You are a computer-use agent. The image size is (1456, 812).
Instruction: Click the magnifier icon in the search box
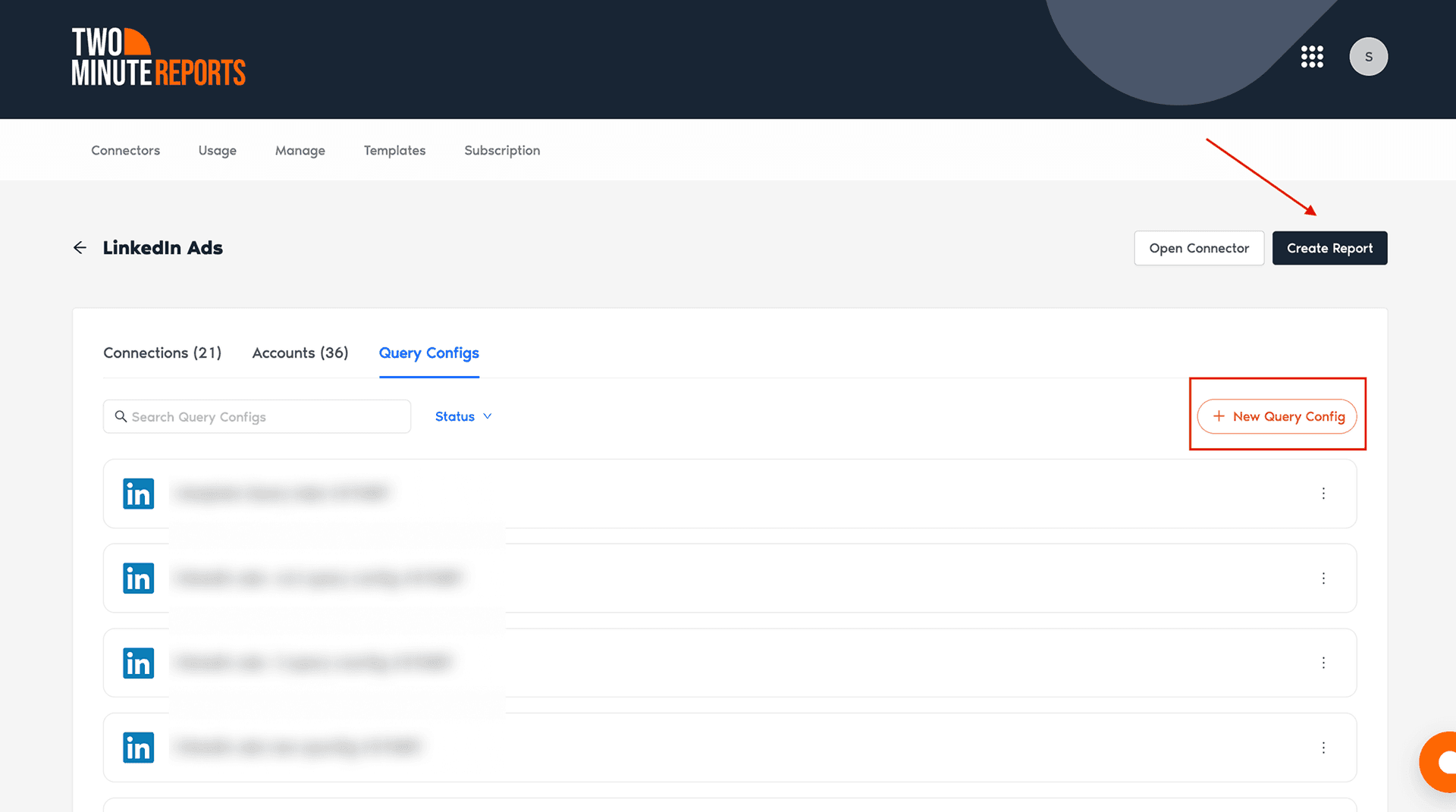(121, 416)
